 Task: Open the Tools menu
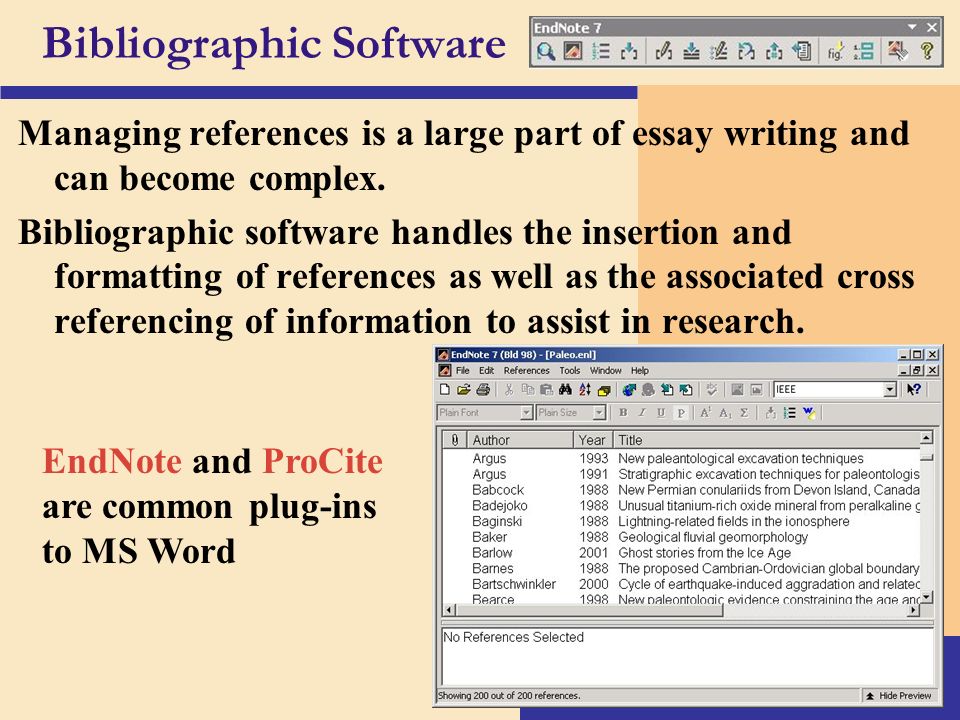pyautogui.click(x=569, y=370)
